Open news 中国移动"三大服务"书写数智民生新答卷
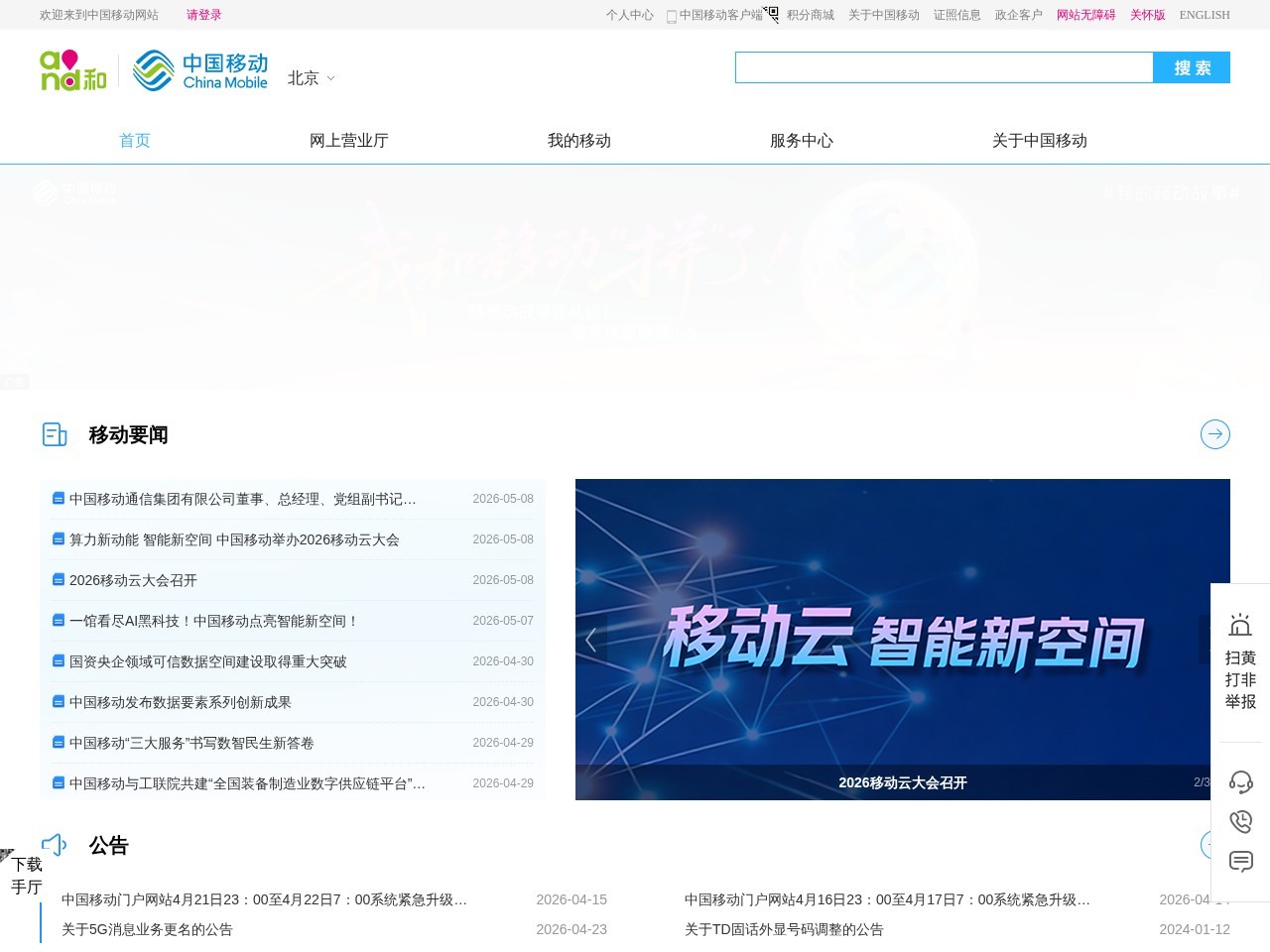The image size is (1270, 952). click(191, 743)
